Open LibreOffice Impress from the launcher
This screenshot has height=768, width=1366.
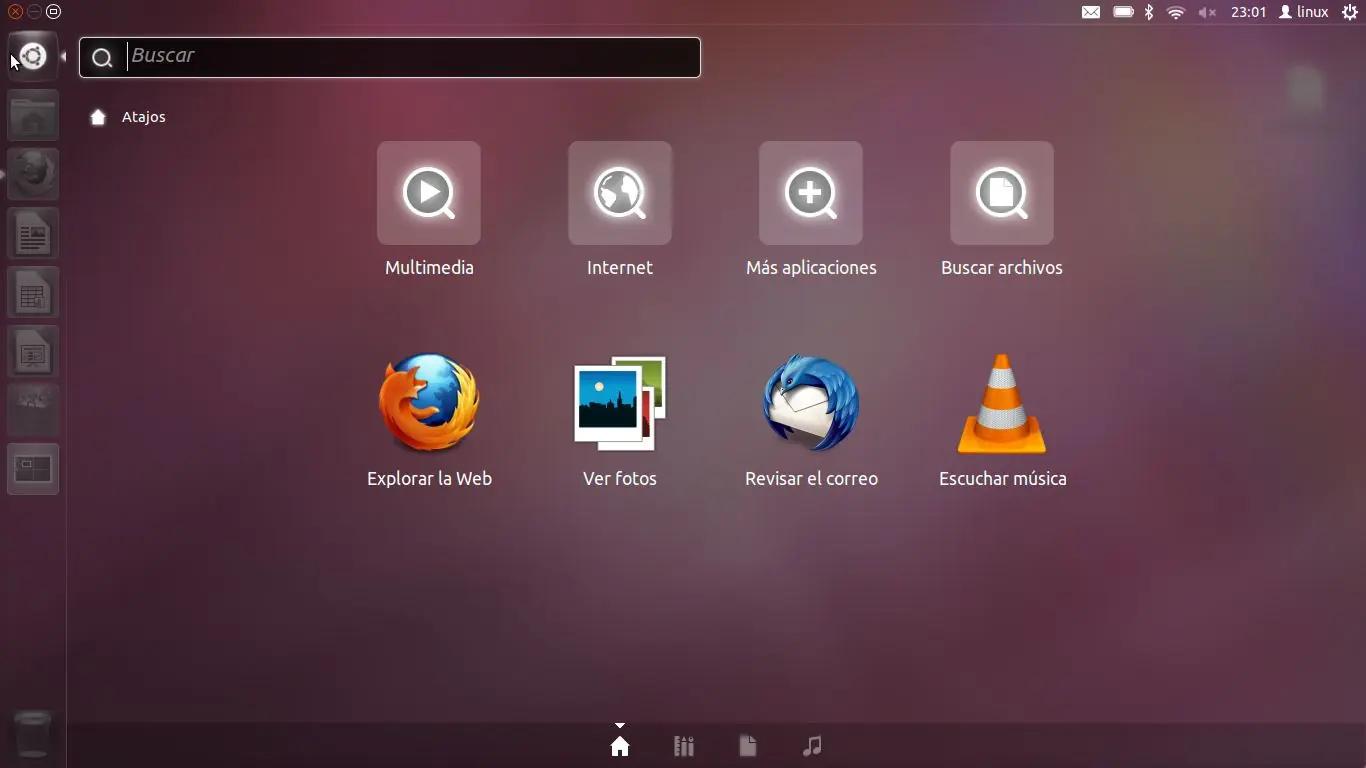[x=33, y=351]
